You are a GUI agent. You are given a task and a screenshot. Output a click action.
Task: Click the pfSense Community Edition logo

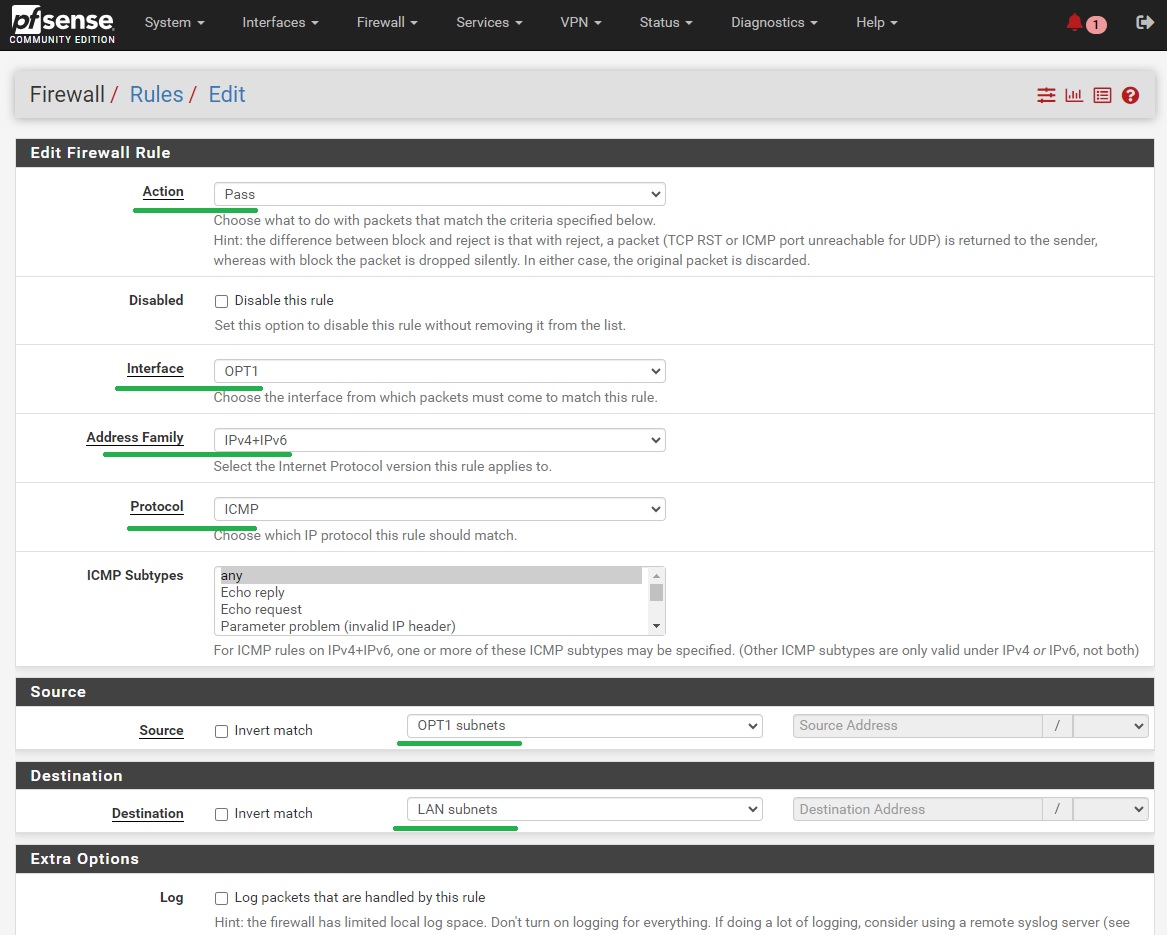pos(62,24)
